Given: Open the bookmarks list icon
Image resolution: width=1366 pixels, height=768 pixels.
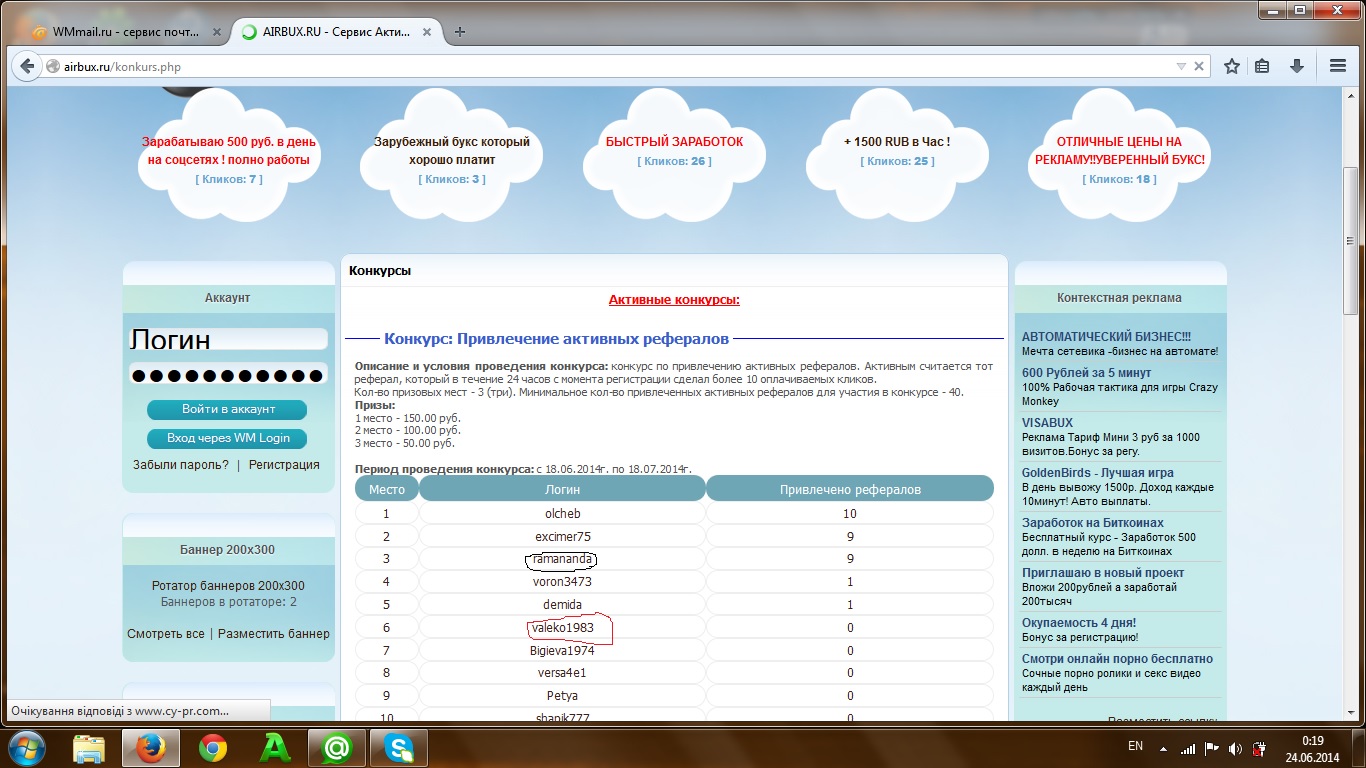Looking at the screenshot, I should [1262, 66].
